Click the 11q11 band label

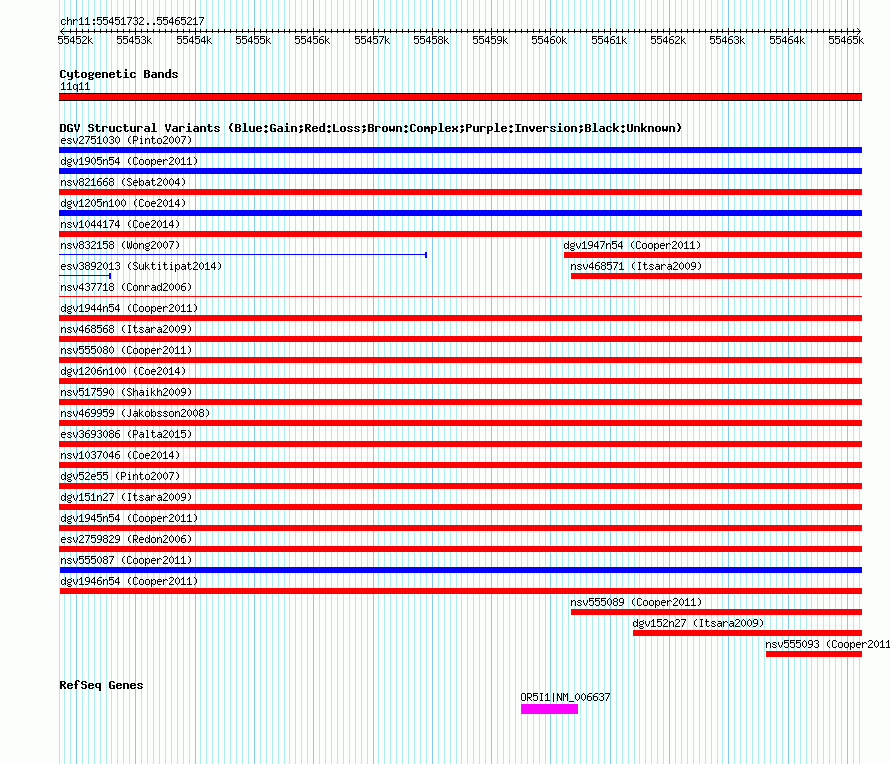75,86
